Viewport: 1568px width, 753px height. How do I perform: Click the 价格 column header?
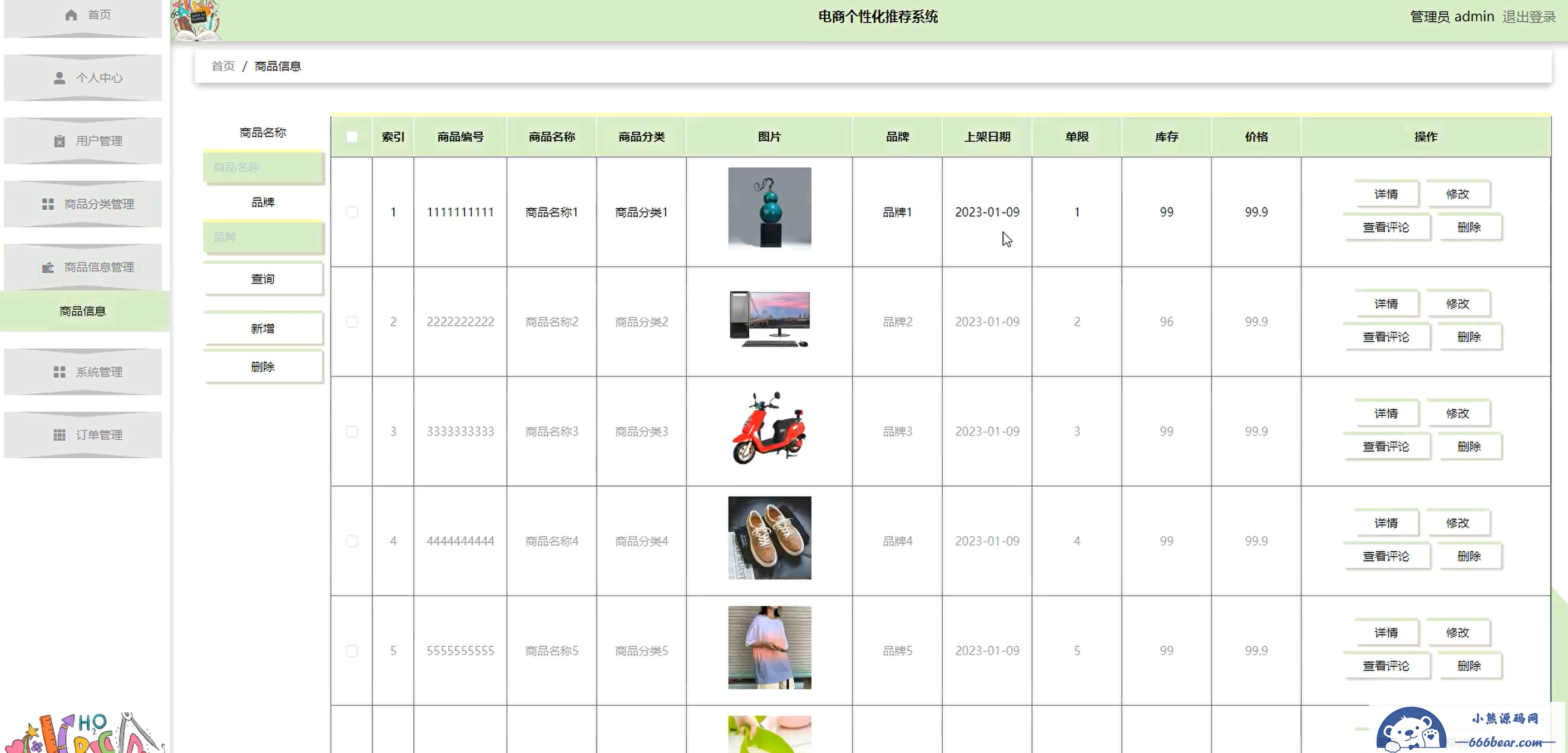point(1257,137)
